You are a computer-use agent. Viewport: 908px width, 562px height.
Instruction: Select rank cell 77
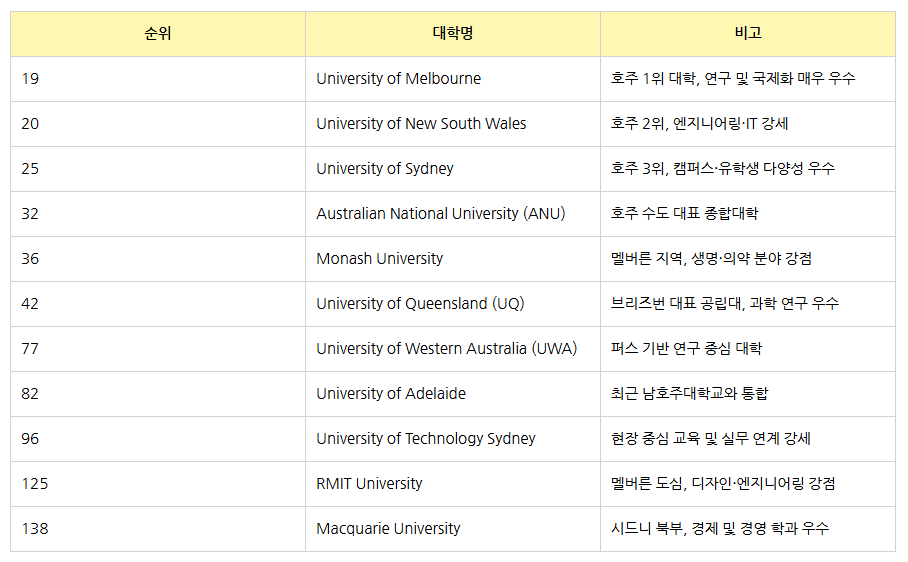click(158, 349)
